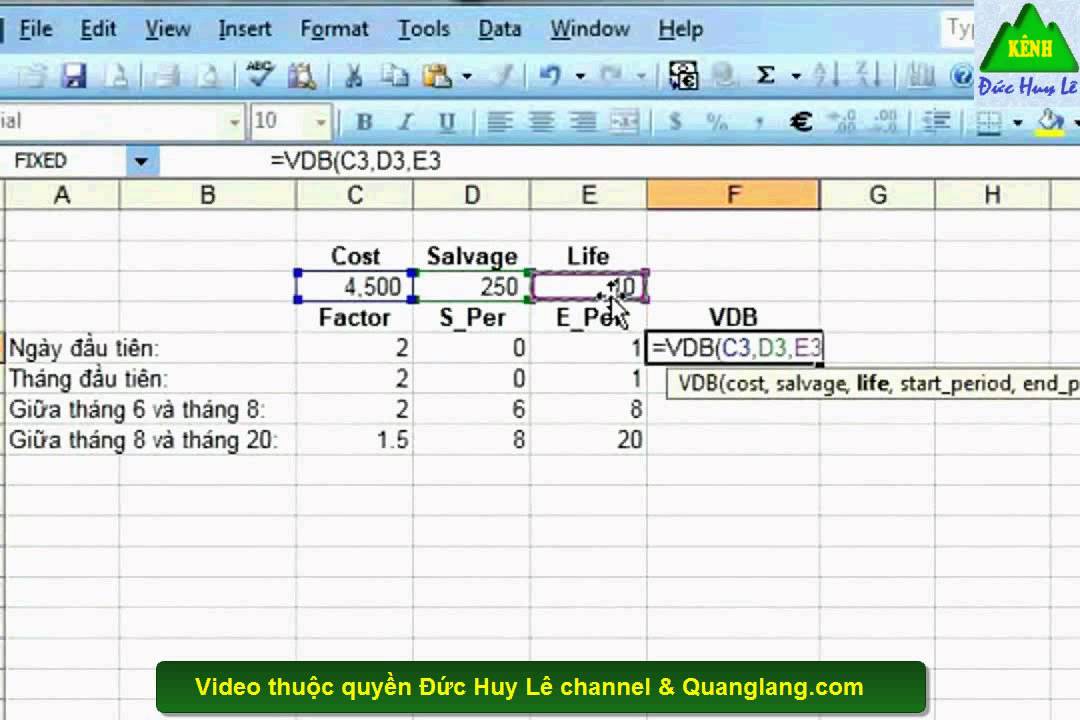Open the Research binoculars icon
Viewport: 1080px width, 720px height.
coord(302,74)
